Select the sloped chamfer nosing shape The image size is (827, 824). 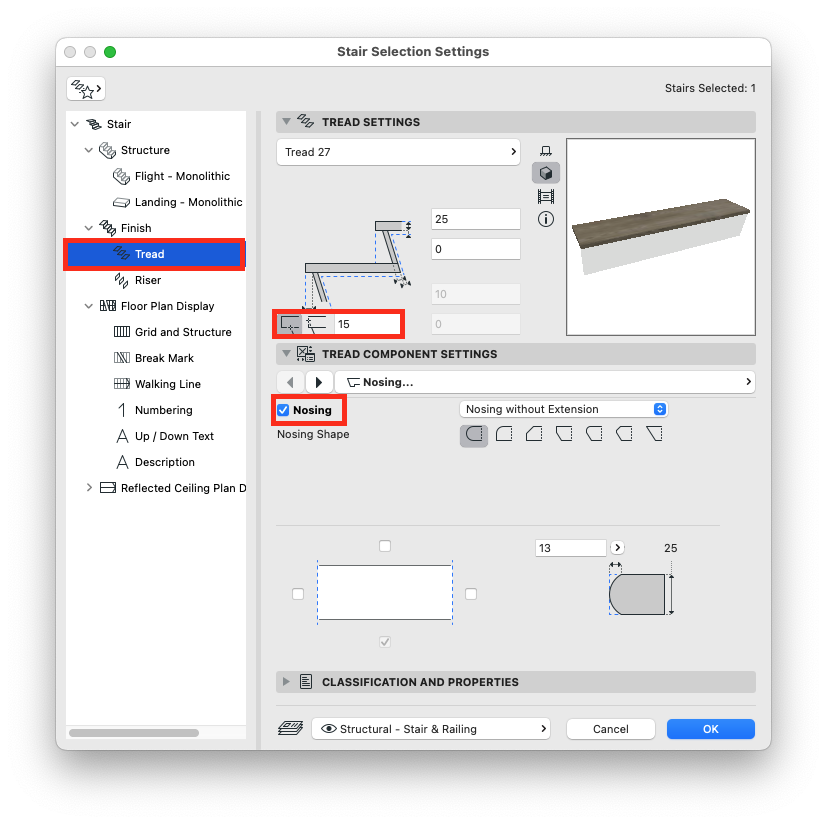(x=533, y=435)
